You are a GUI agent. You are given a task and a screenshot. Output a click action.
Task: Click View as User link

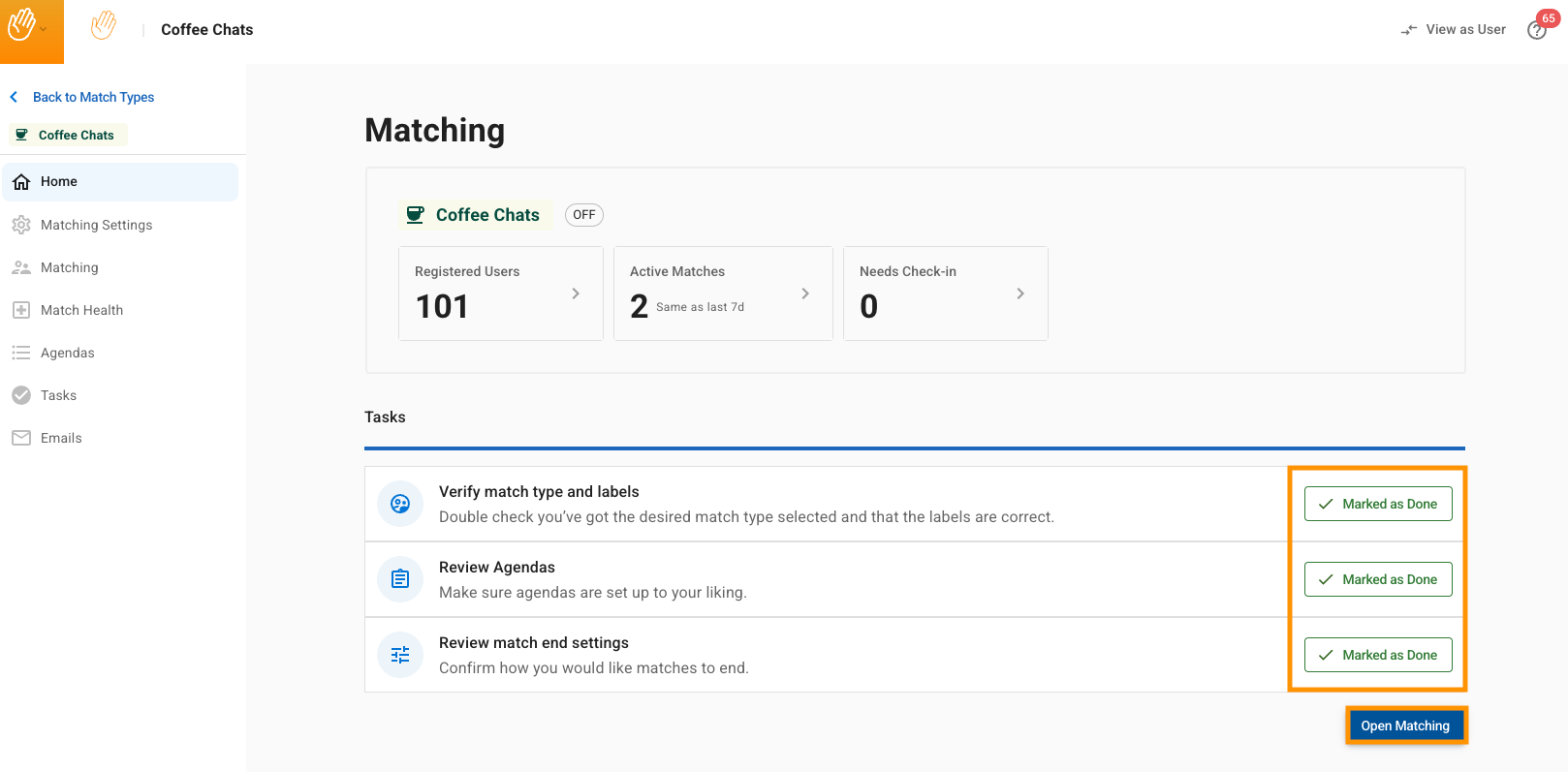click(1454, 30)
